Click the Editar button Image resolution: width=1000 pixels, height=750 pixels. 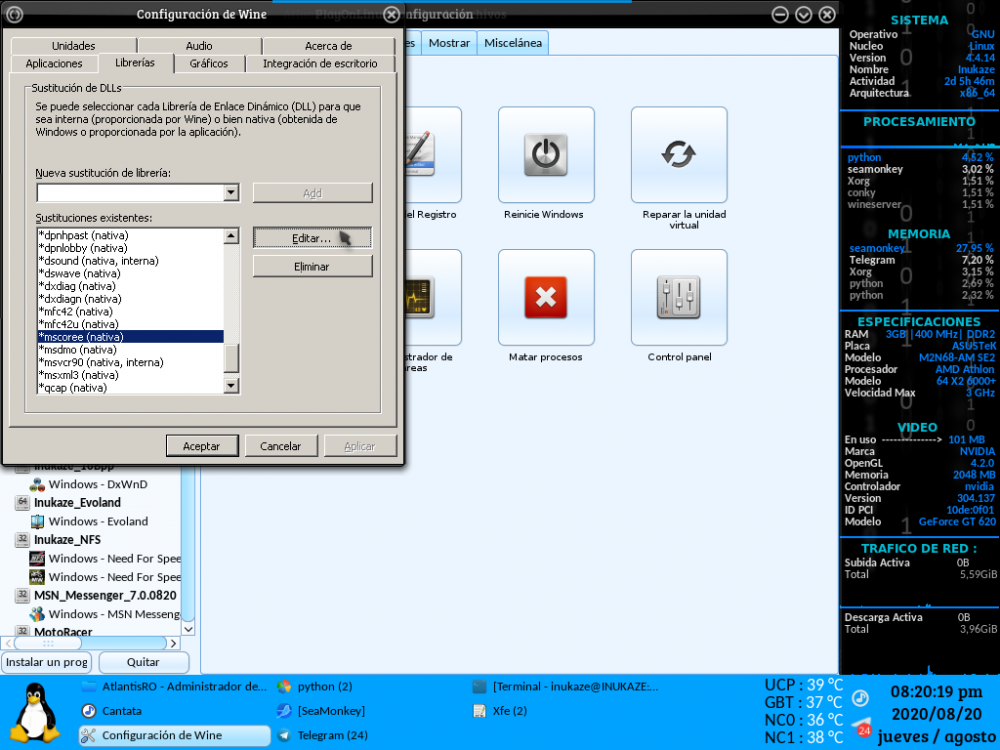click(x=312, y=238)
